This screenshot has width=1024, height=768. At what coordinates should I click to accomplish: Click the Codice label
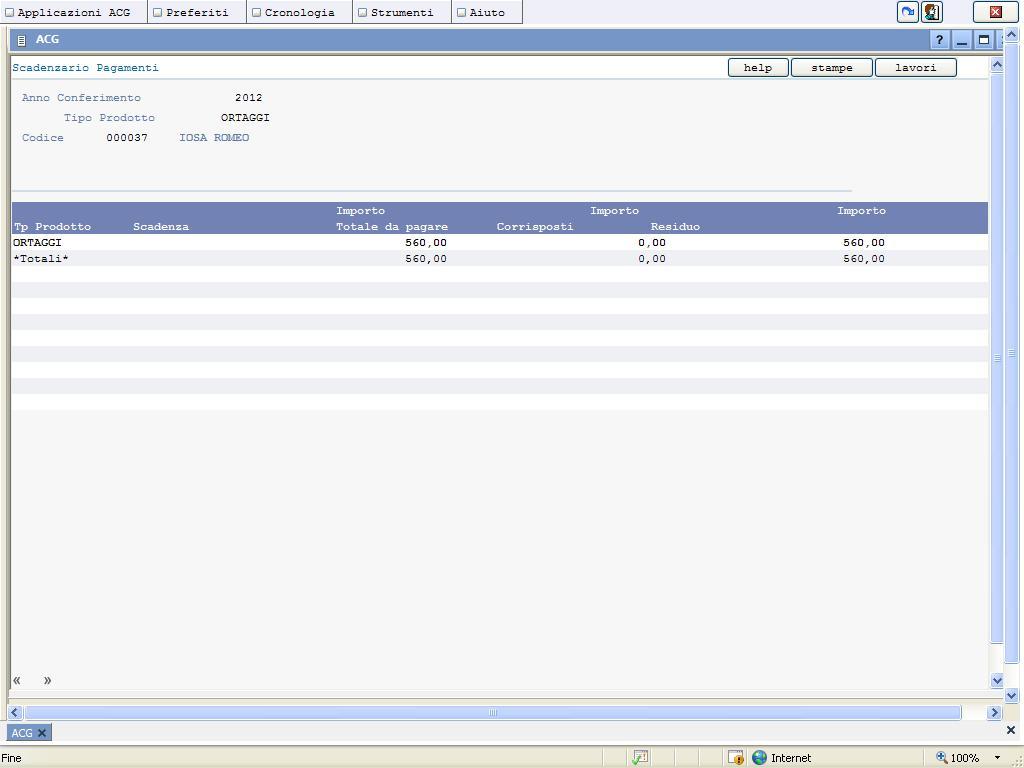[x=43, y=138]
